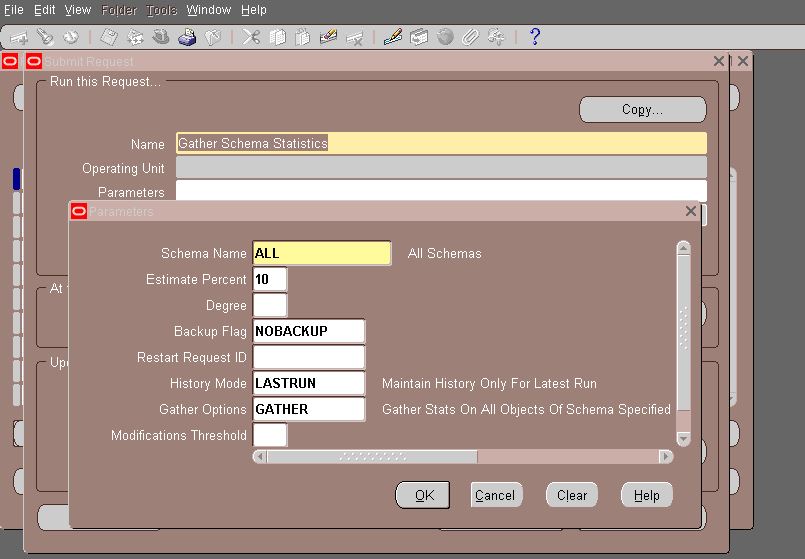Click the Operating Unit field
805x559 pixels.
(x=442, y=167)
